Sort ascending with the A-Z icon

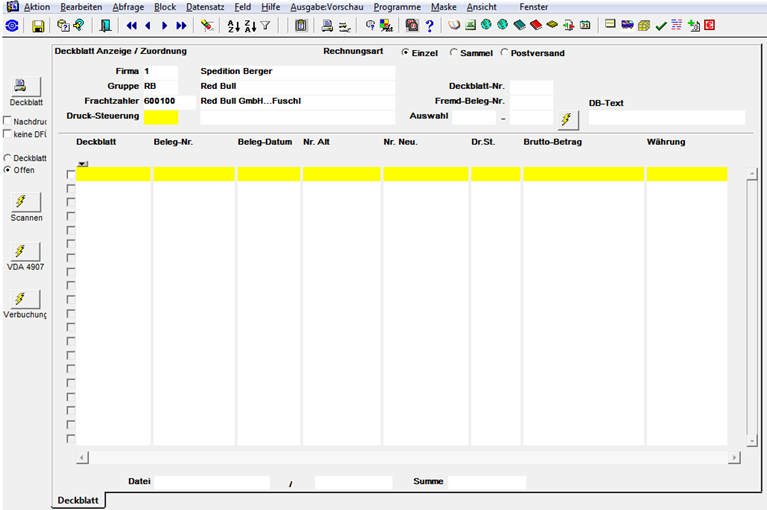point(234,26)
